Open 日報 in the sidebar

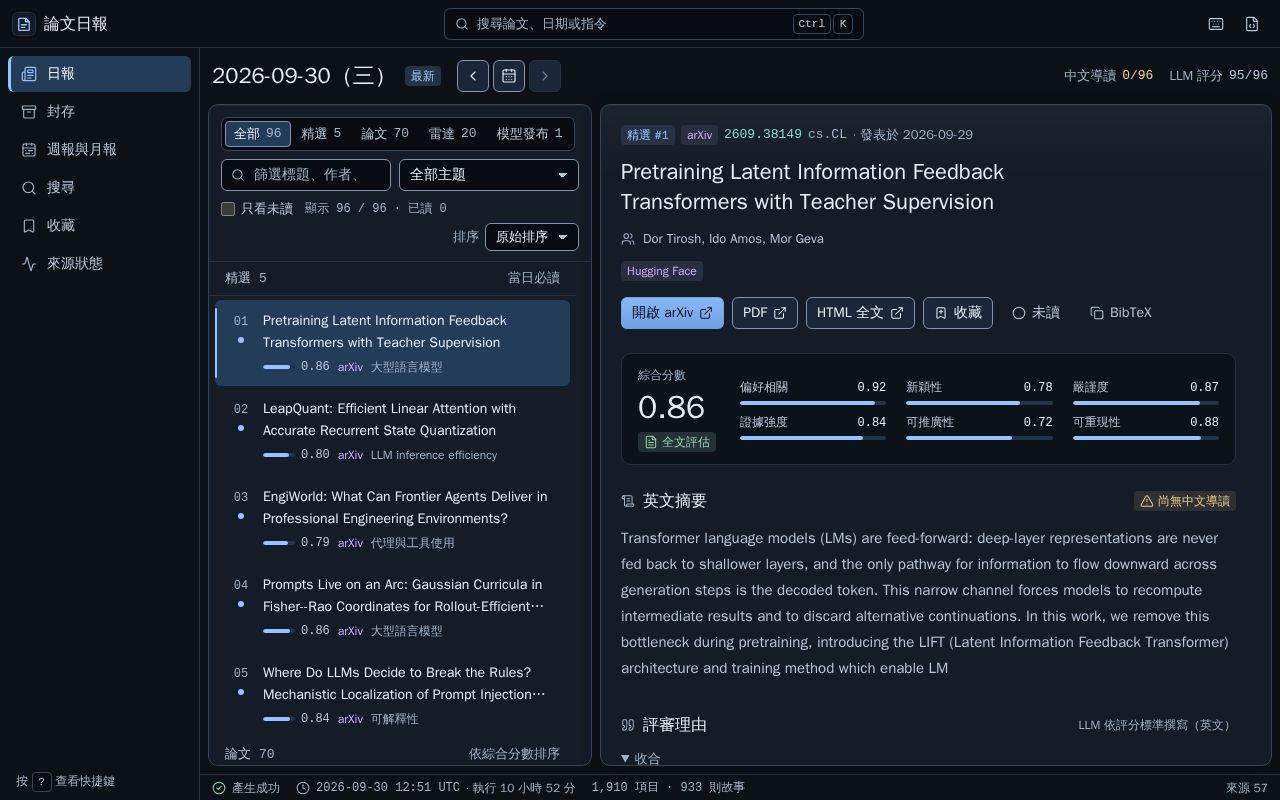point(100,74)
